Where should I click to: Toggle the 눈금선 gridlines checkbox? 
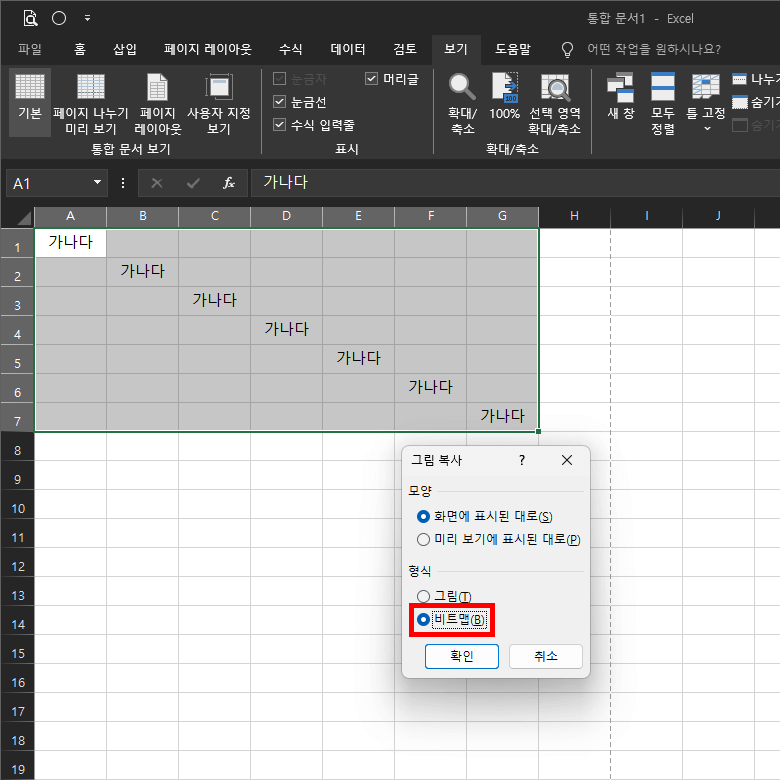[280, 101]
